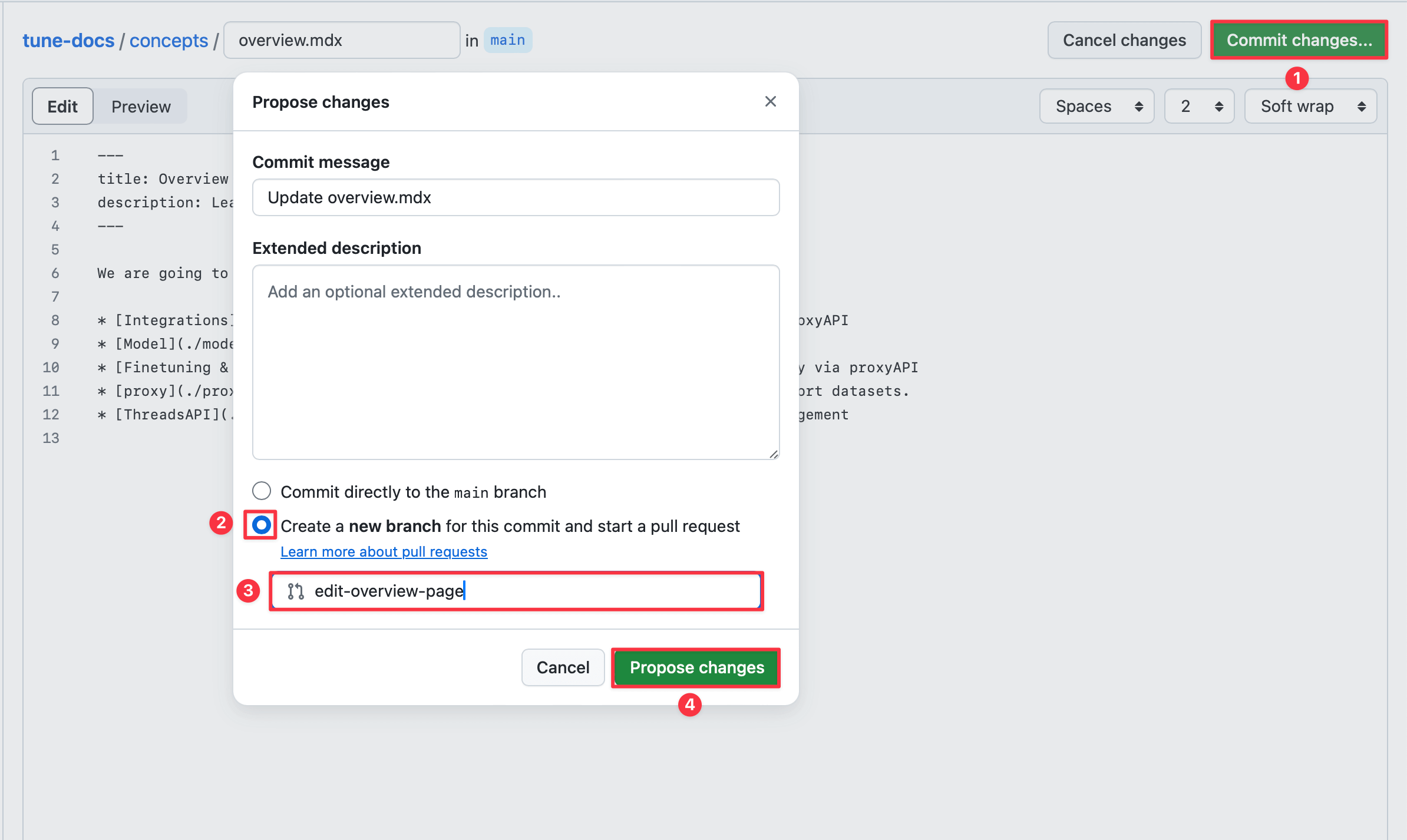
Task: Click the overview.mdx filename field
Action: [x=341, y=40]
